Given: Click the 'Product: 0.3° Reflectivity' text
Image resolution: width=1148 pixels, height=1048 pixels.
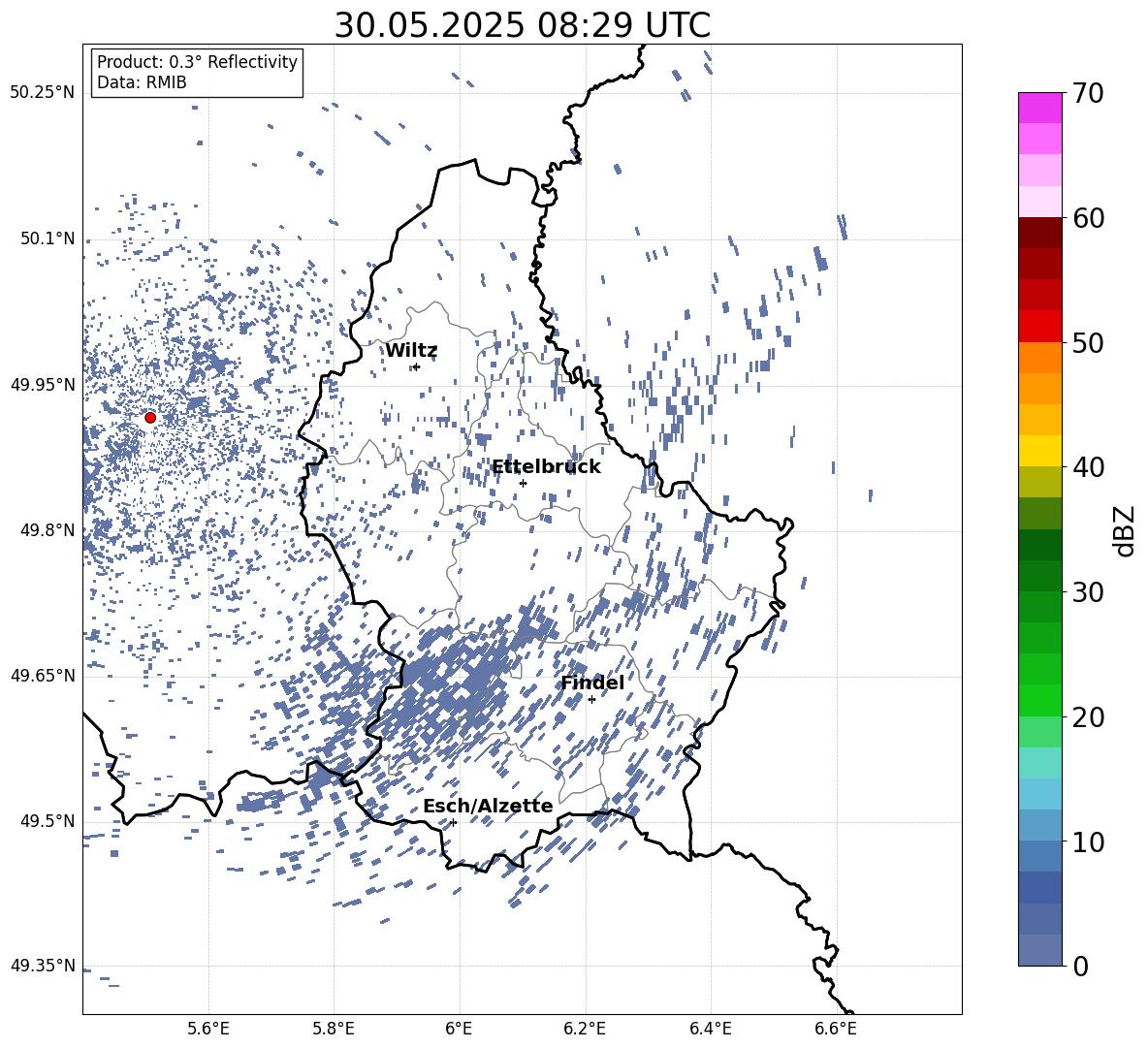Looking at the screenshot, I should (x=197, y=61).
